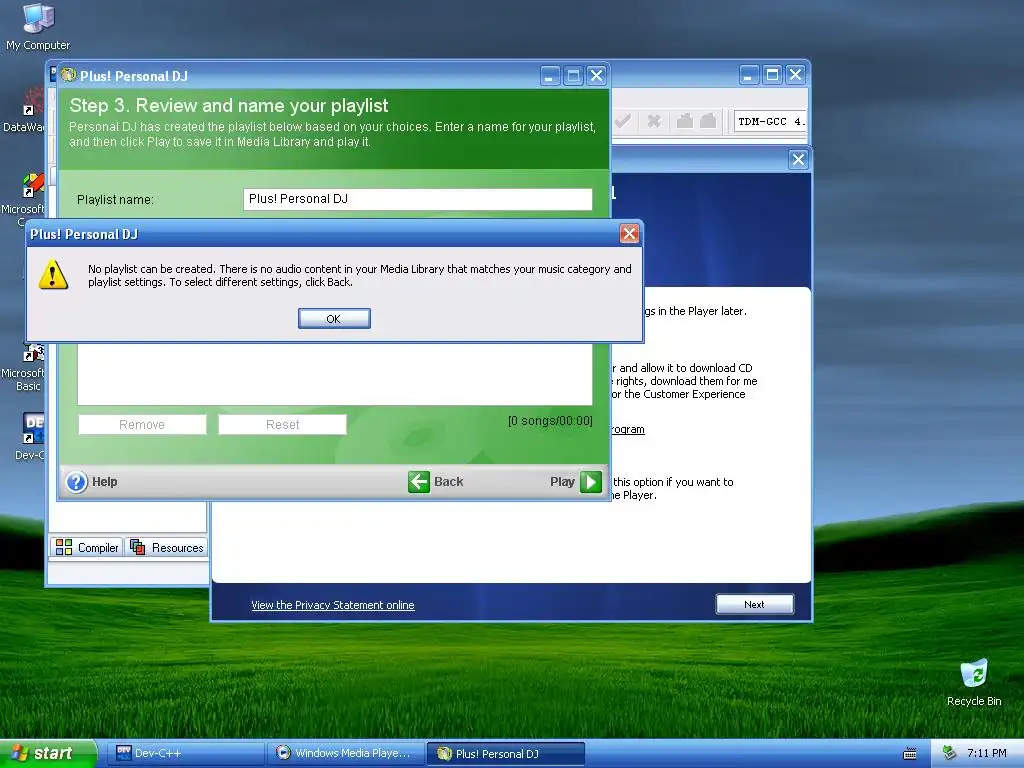Open Help in Personal DJ wizard
The width and height of the screenshot is (1024, 768).
[91, 482]
